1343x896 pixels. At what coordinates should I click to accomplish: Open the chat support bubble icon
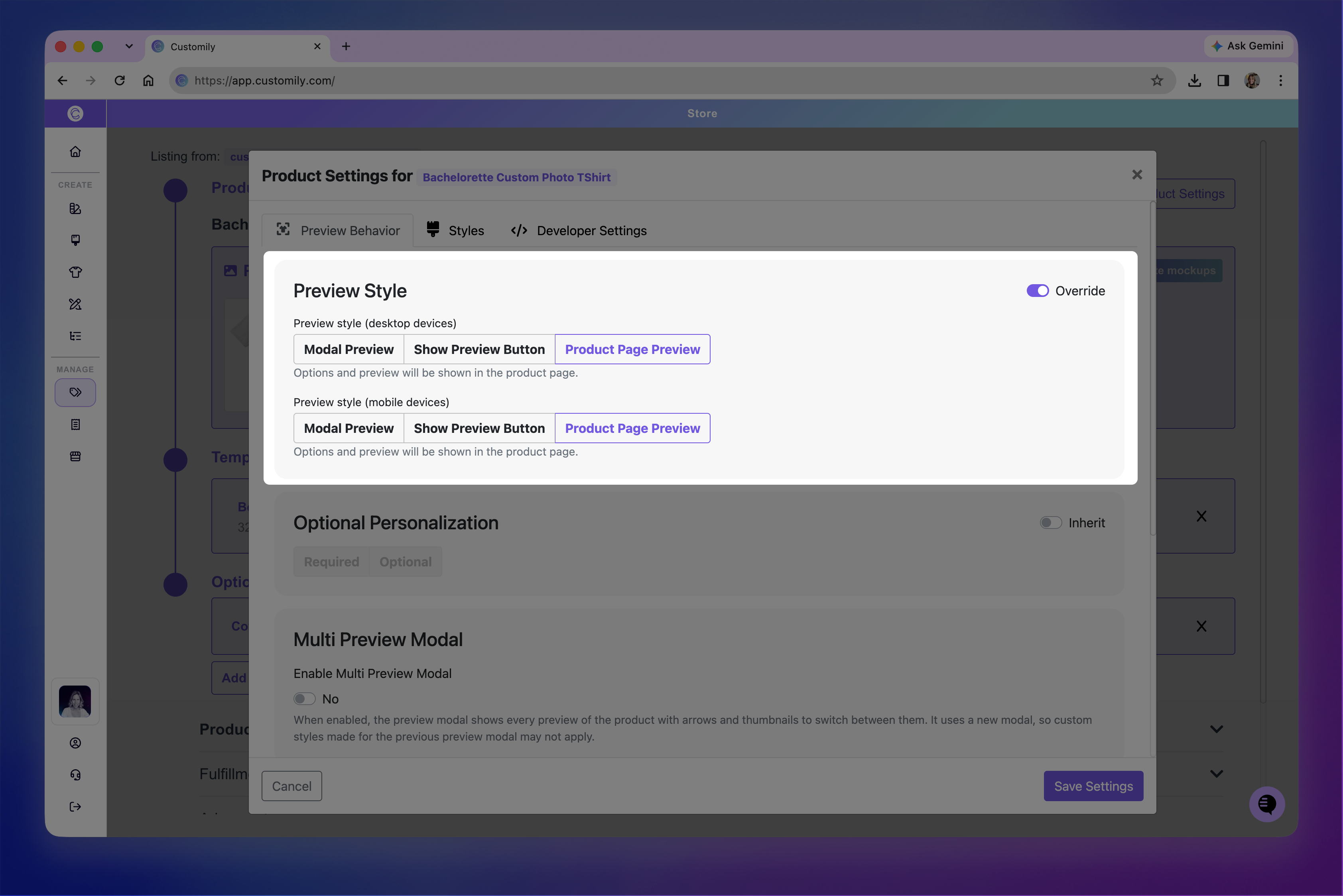tap(1266, 804)
